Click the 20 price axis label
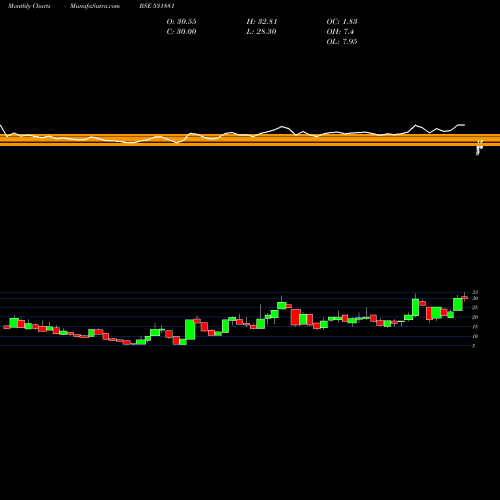Image resolution: width=500 pixels, height=500 pixels. coord(475,317)
